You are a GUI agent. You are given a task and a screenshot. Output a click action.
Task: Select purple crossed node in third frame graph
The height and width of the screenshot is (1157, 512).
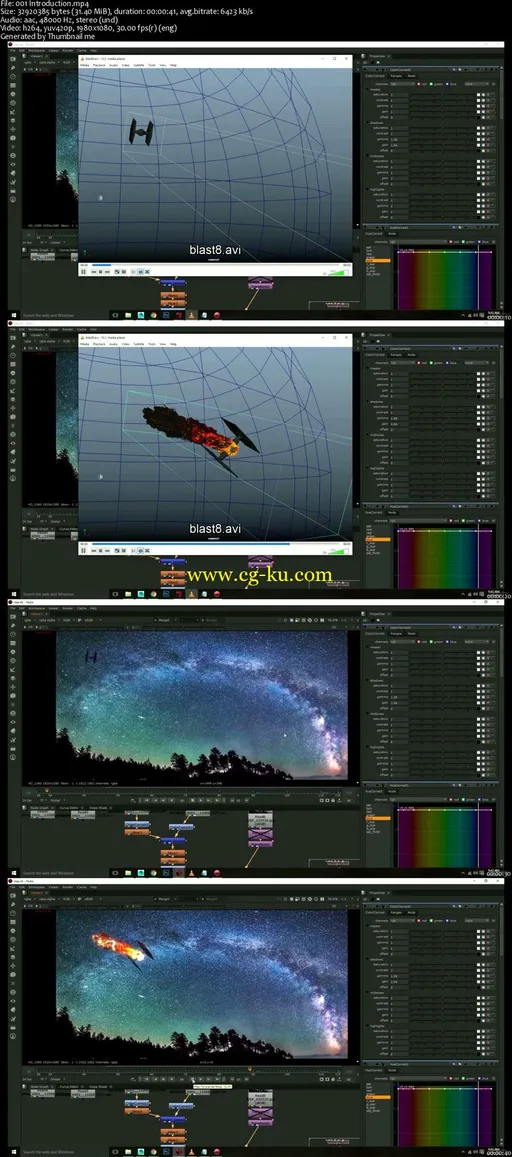pos(260,833)
